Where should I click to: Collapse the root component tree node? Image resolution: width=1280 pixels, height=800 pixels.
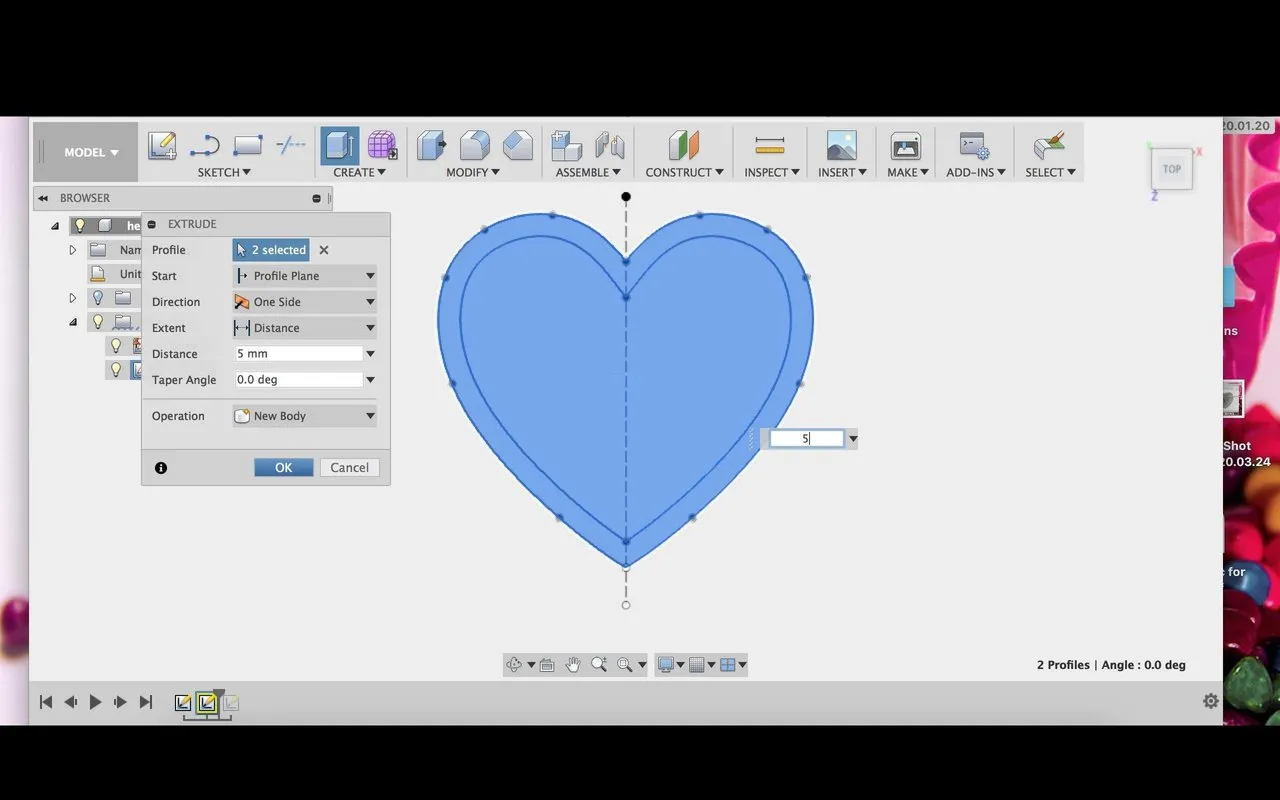click(x=56, y=225)
